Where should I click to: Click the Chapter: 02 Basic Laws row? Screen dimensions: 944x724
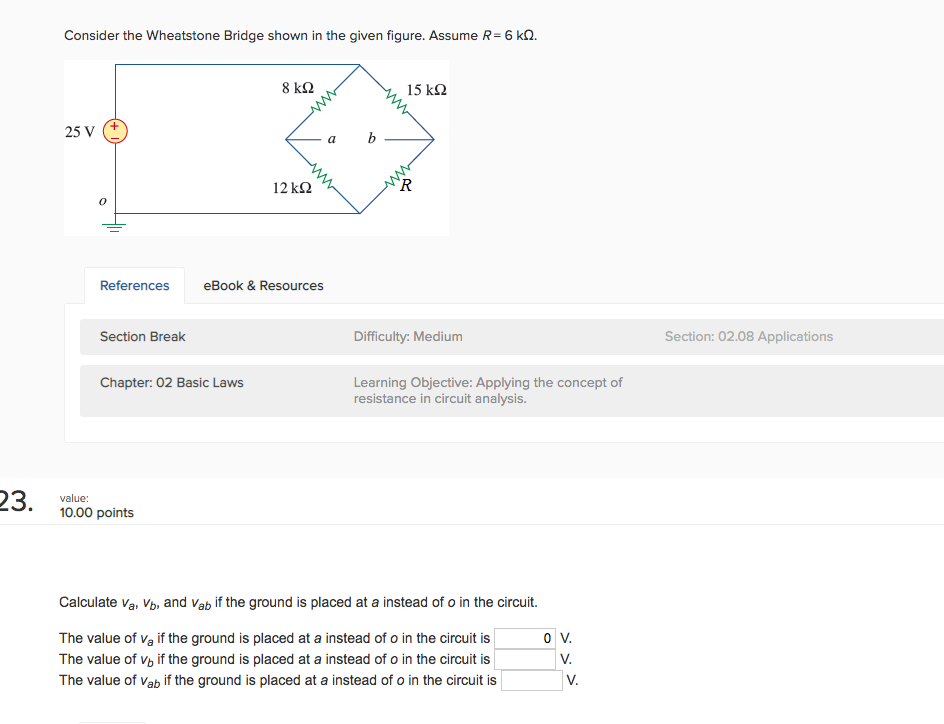click(x=170, y=382)
